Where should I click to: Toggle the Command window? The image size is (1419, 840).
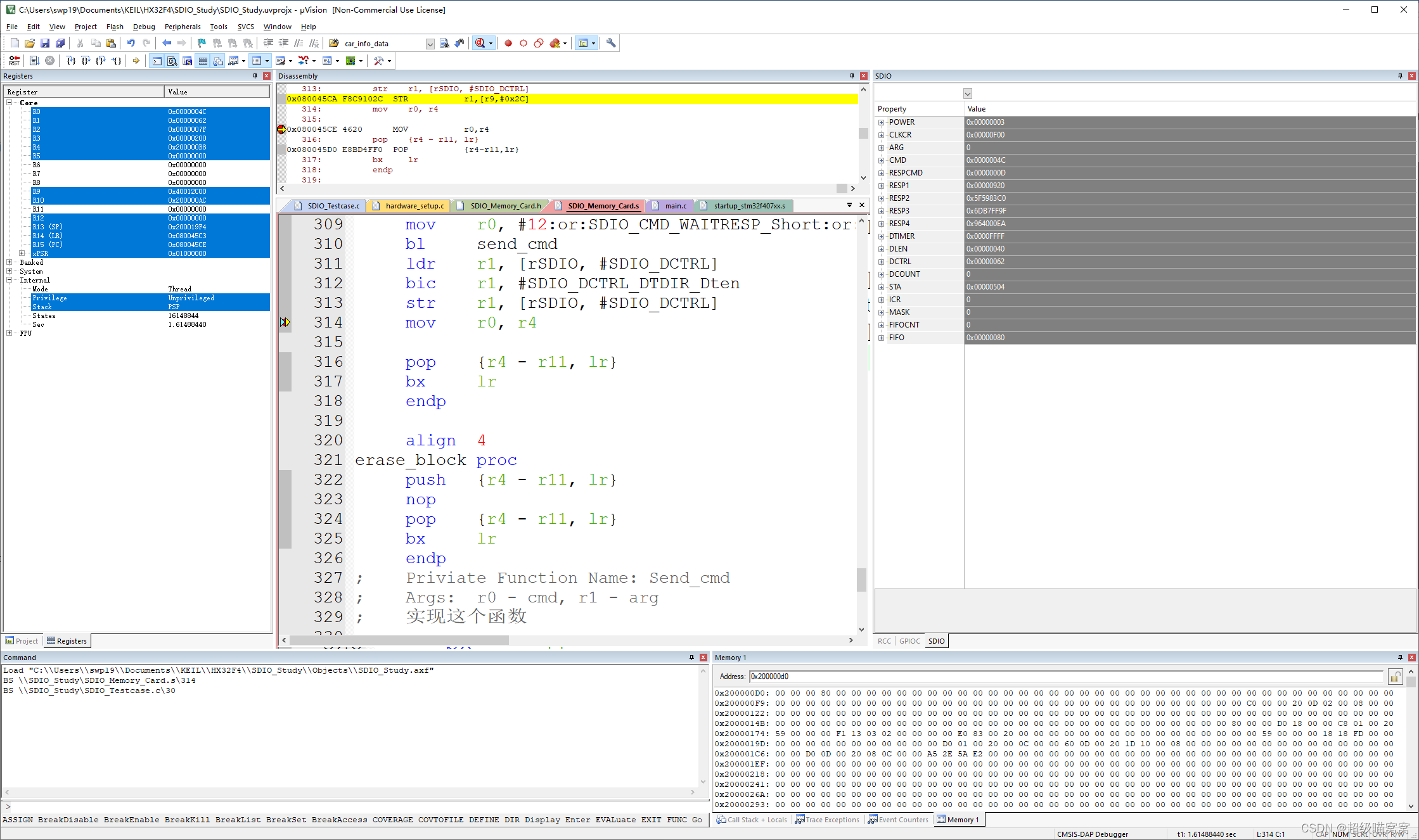[157, 61]
